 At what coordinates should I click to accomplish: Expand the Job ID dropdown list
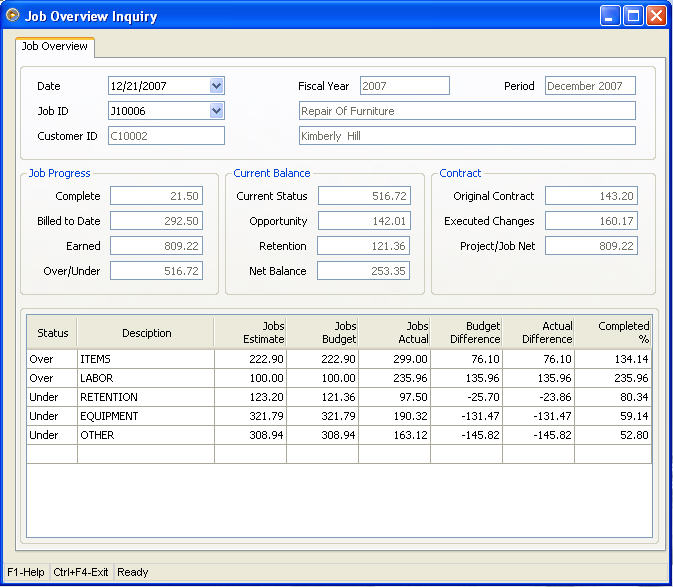pos(217,111)
